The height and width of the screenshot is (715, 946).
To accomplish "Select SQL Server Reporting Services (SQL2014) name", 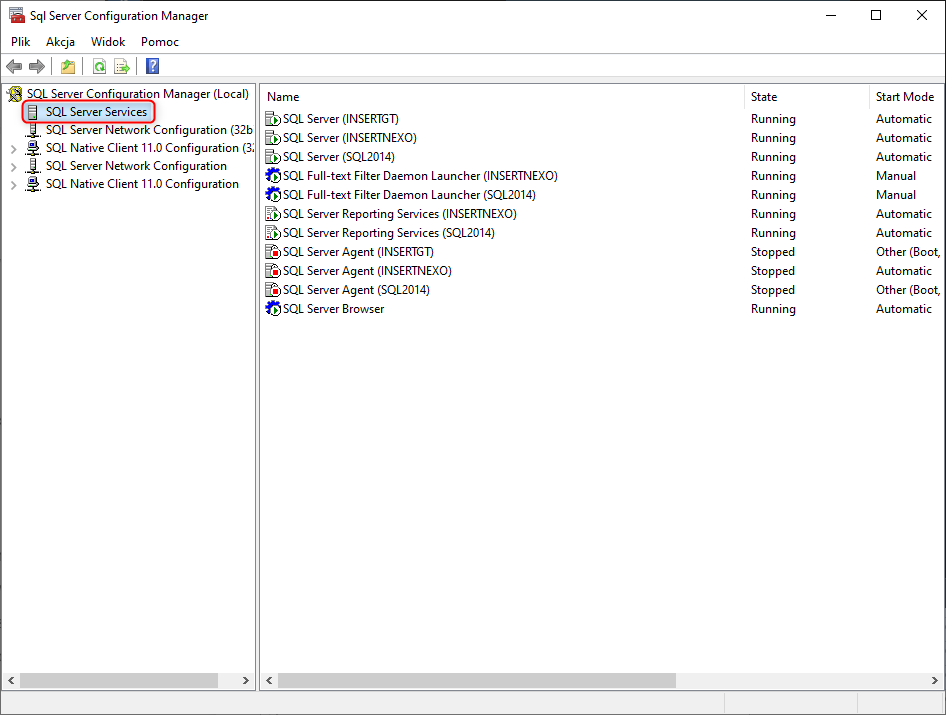I will (x=389, y=233).
